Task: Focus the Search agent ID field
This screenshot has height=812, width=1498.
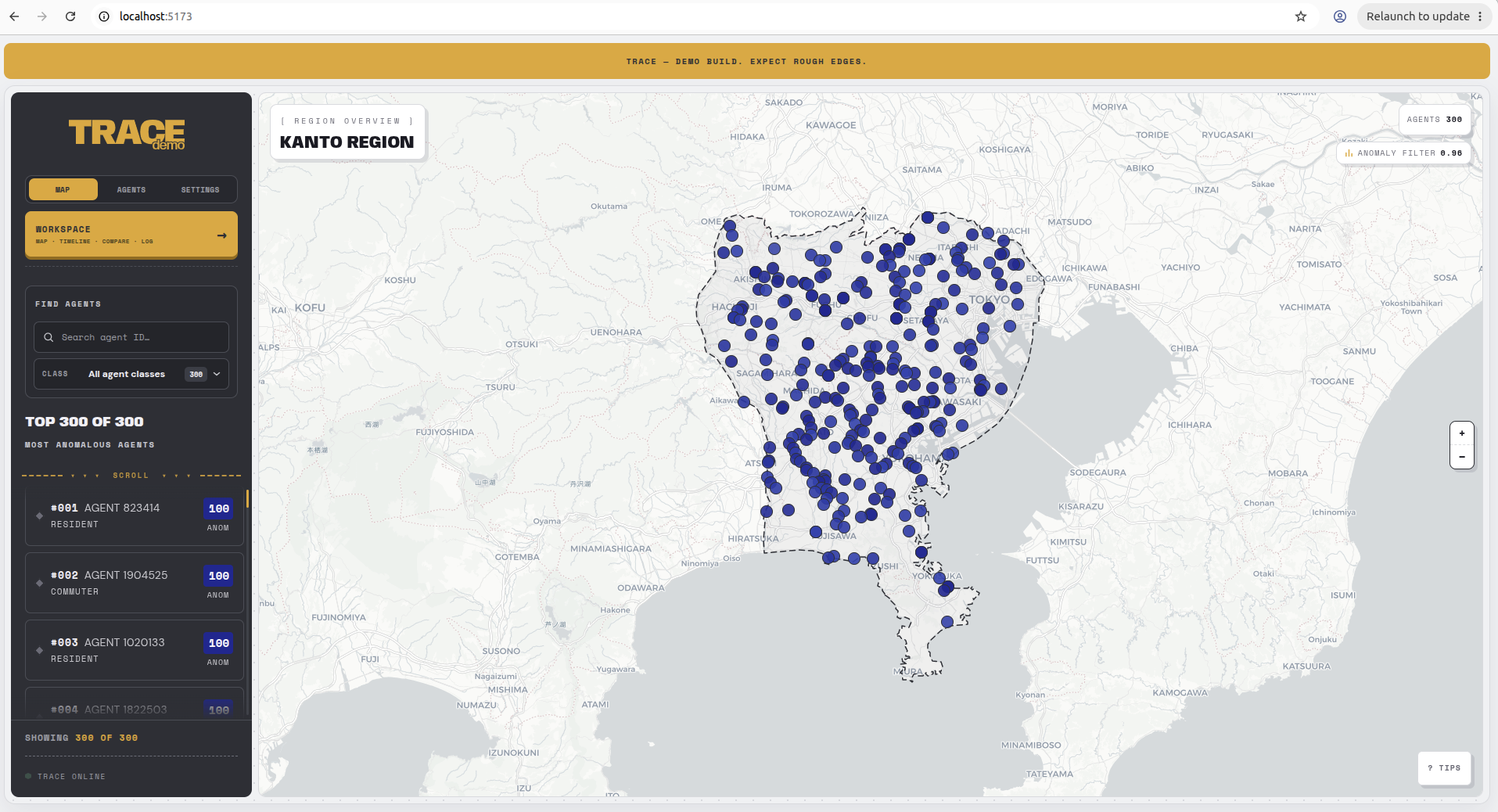Action: (131, 337)
